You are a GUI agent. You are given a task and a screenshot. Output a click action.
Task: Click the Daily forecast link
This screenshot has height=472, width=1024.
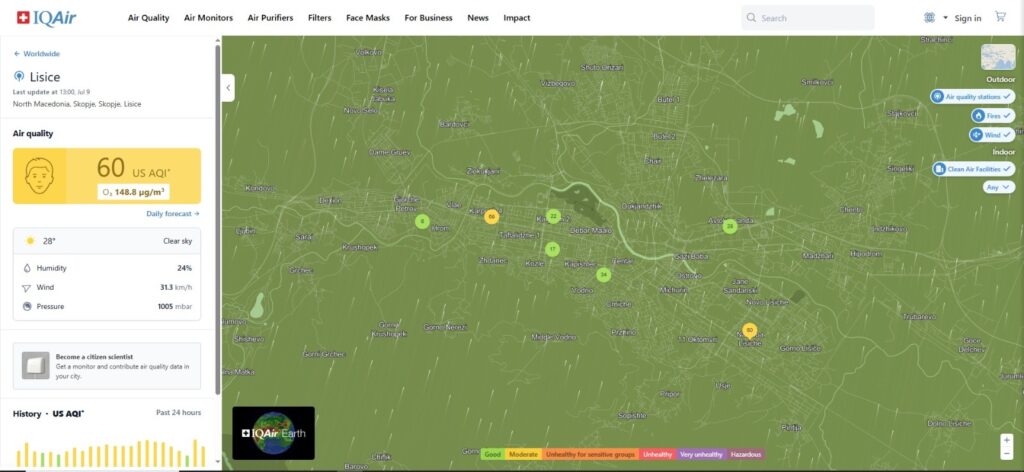tap(173, 214)
